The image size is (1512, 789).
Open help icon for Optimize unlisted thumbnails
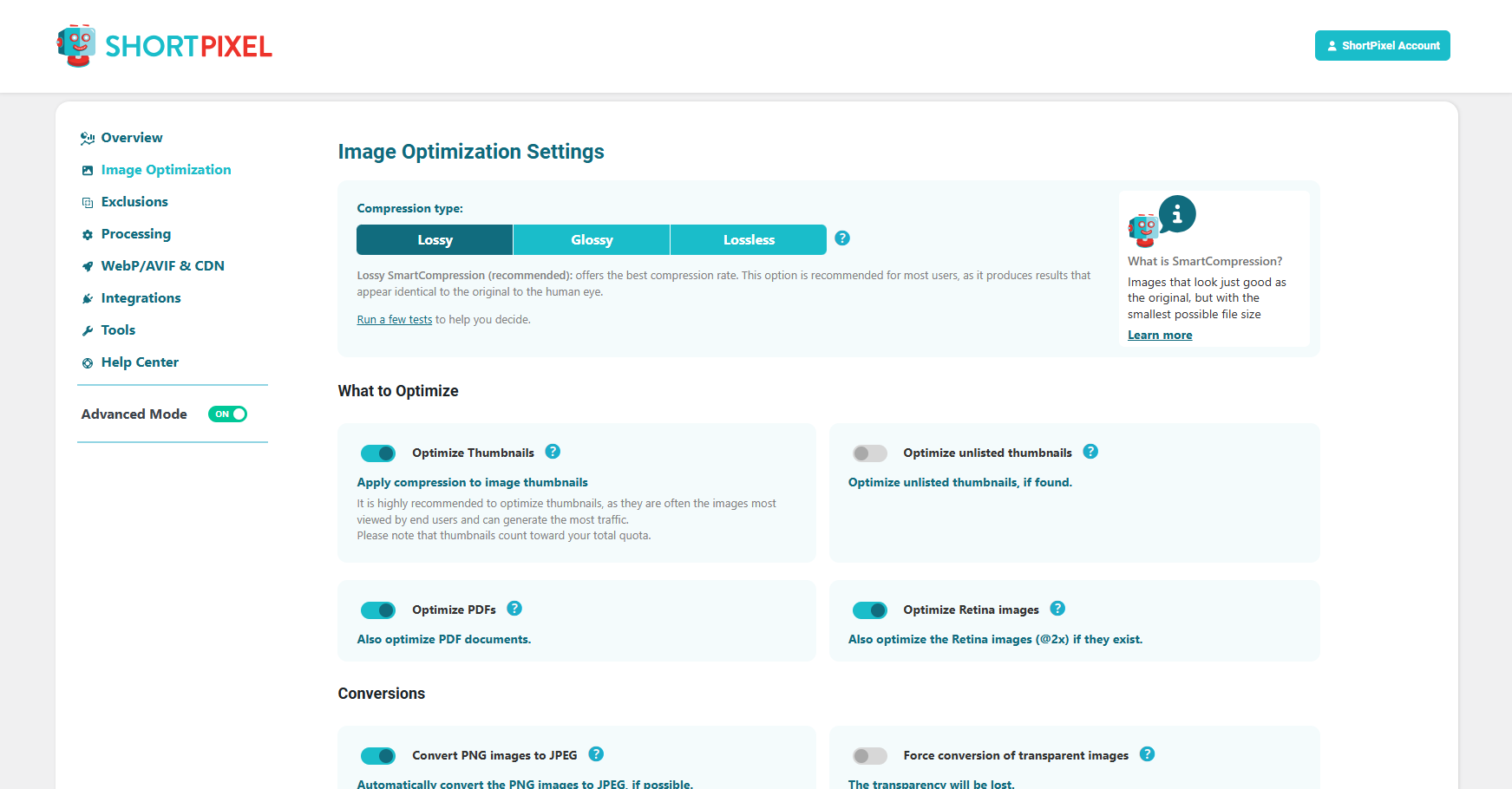tap(1091, 452)
